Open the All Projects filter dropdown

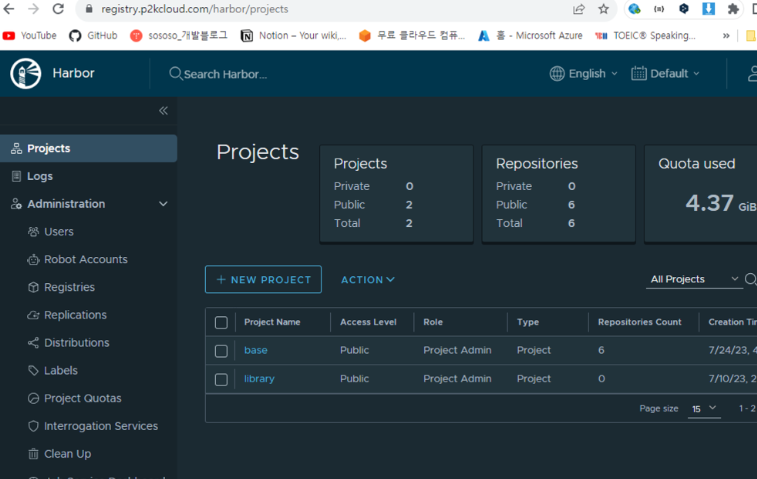pos(694,279)
